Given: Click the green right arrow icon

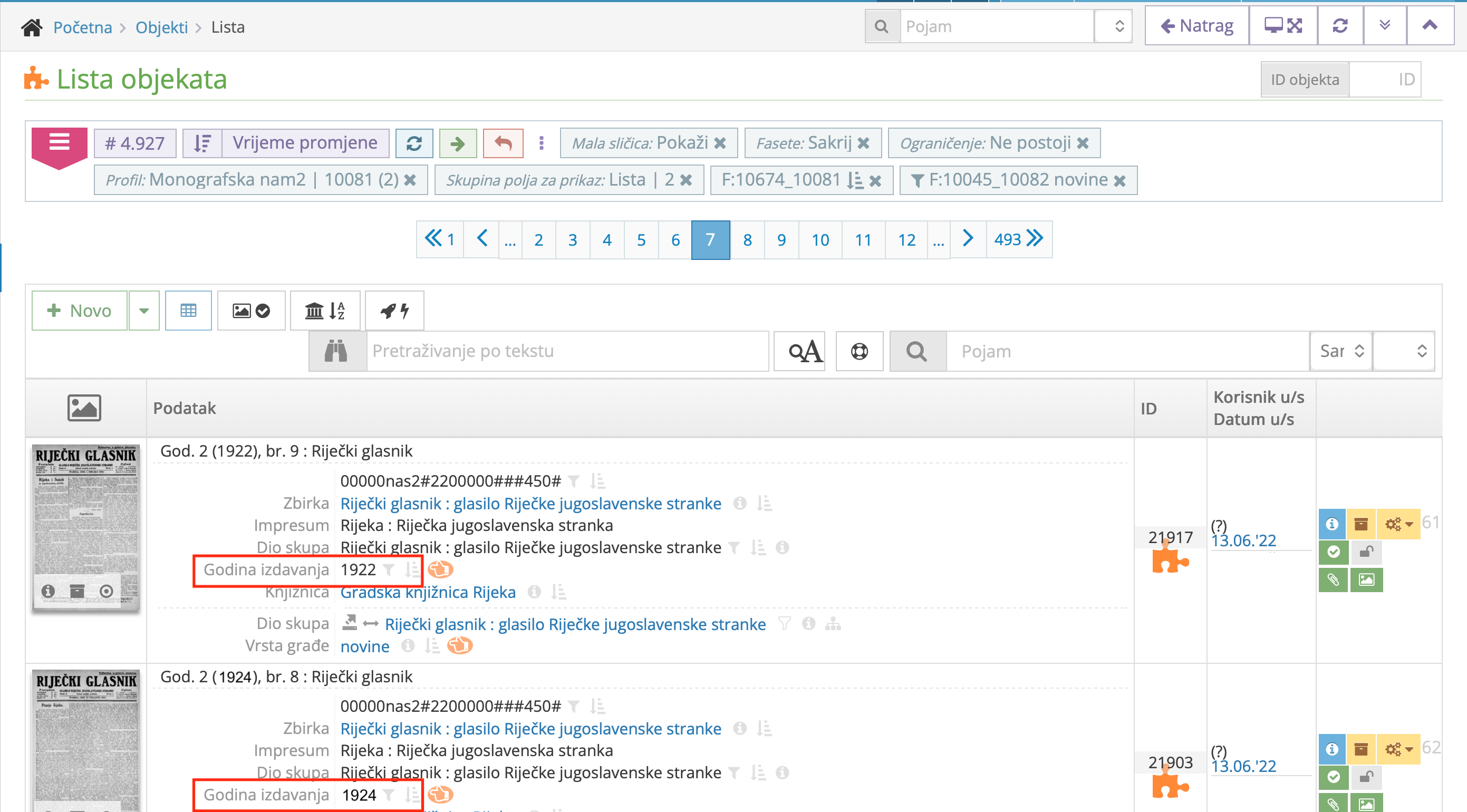Looking at the screenshot, I should pos(458,143).
